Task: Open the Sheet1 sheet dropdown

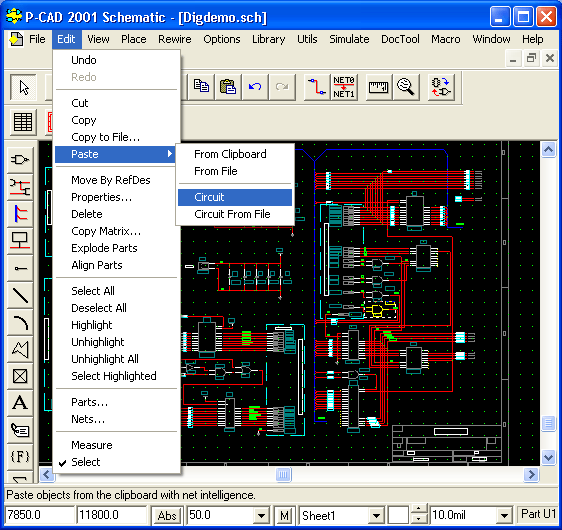Action: click(376, 516)
